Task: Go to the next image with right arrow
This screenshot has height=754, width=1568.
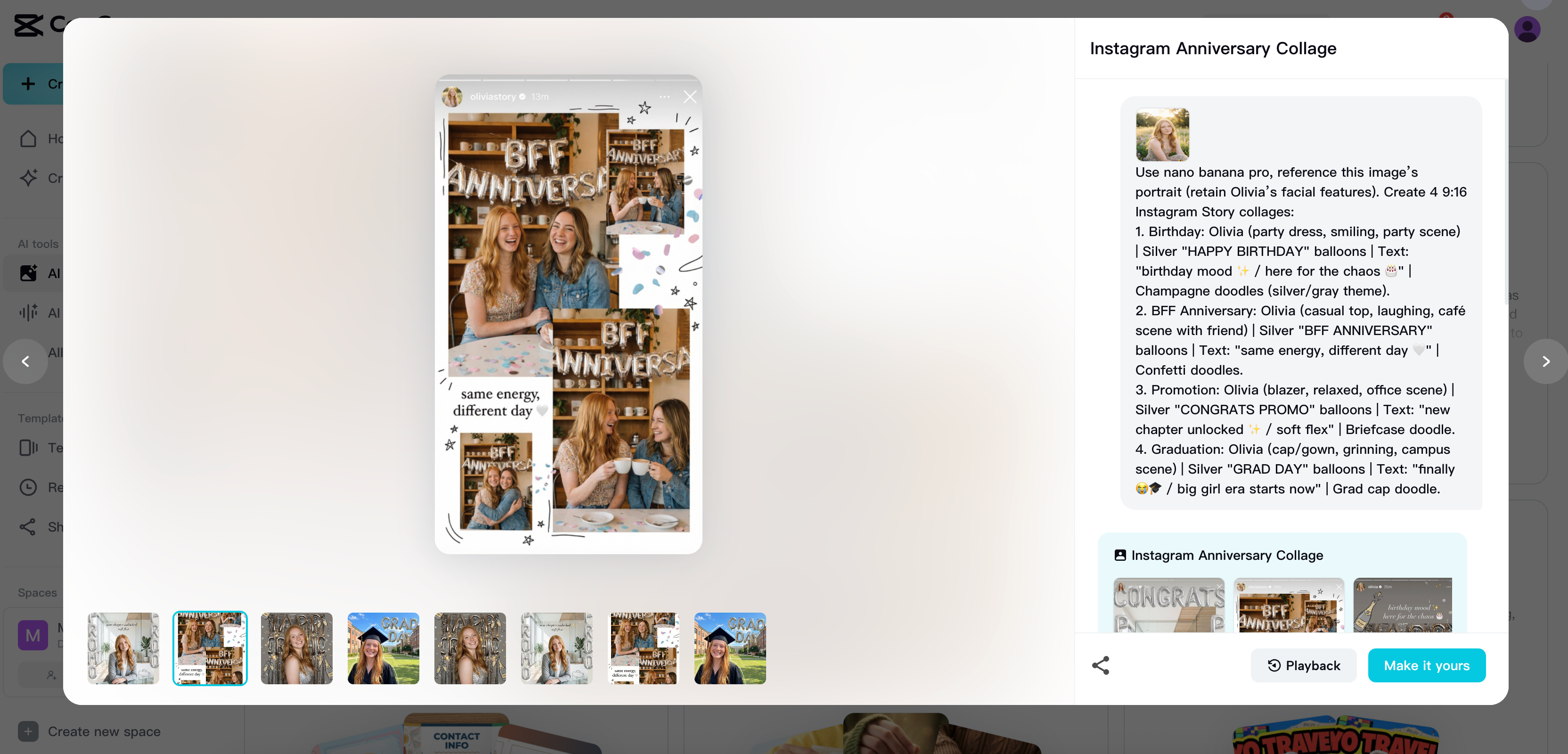Action: coord(1545,361)
